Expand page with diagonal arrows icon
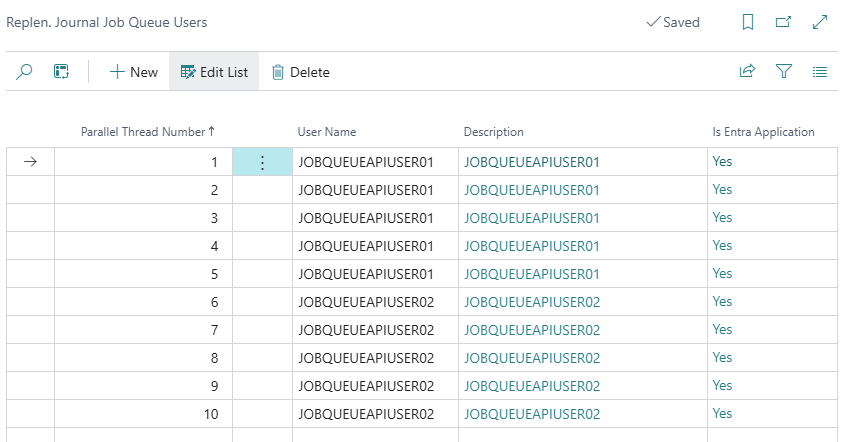Viewport: 851px width, 442px height. pos(820,22)
